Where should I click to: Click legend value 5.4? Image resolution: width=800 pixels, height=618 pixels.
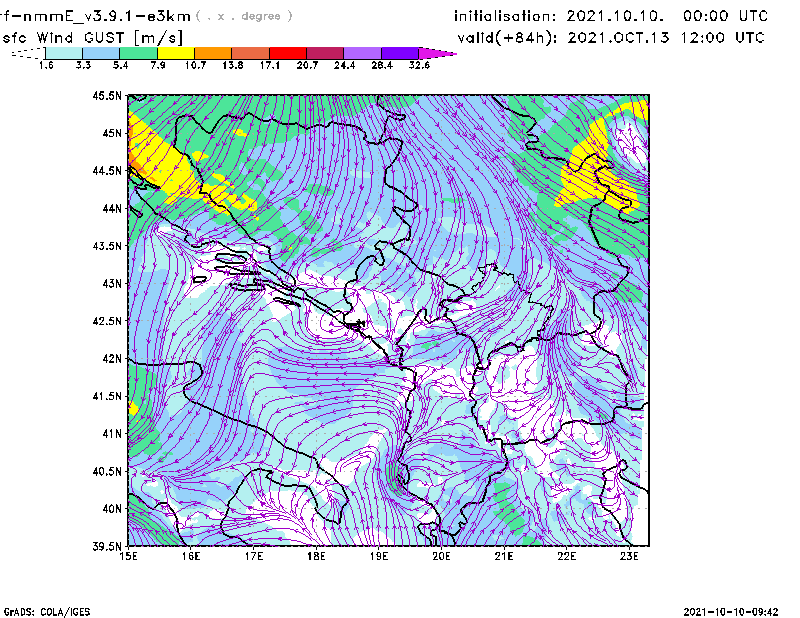120,65
